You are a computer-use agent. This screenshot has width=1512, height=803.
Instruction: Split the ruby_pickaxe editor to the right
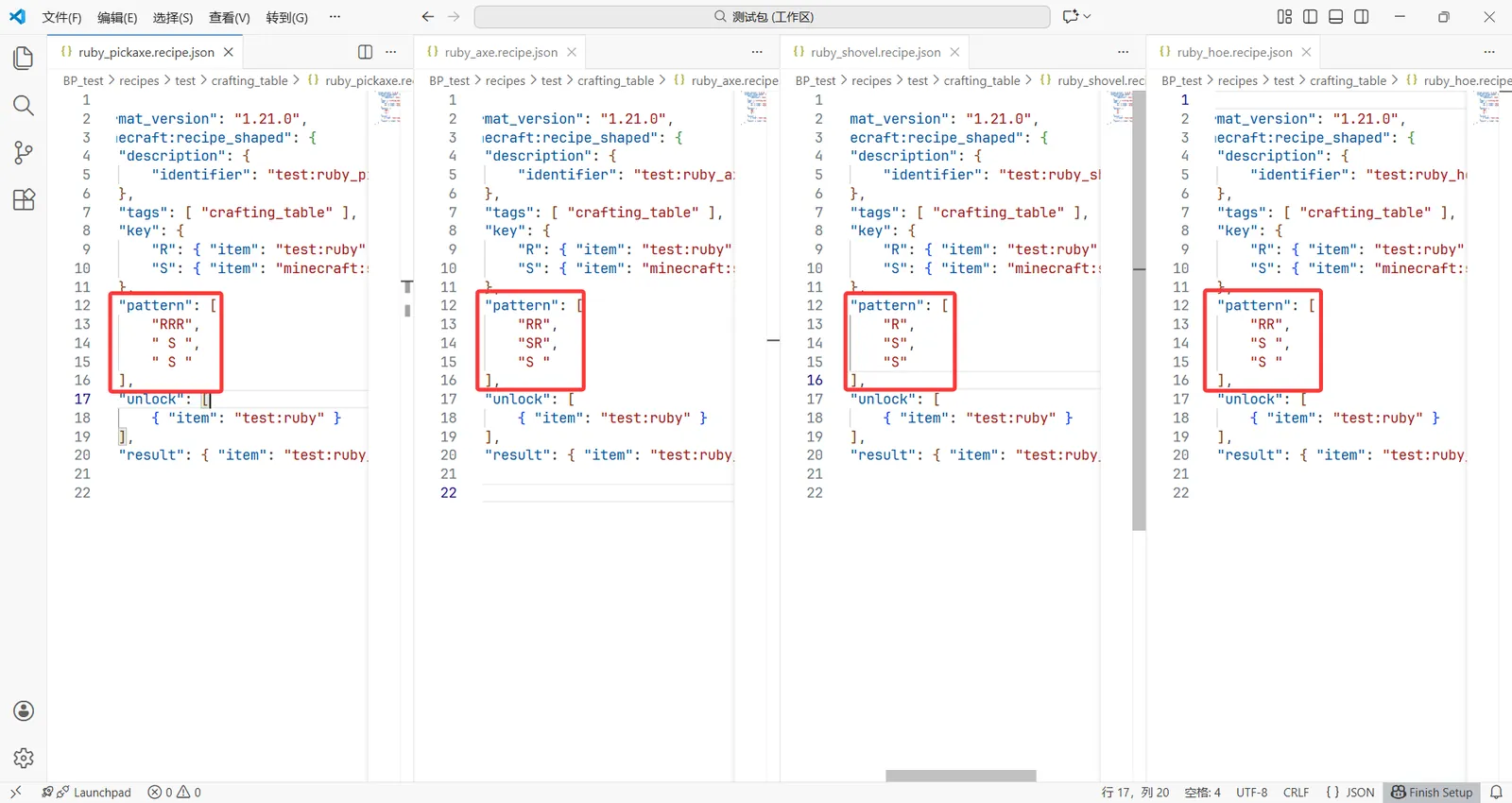pyautogui.click(x=366, y=52)
